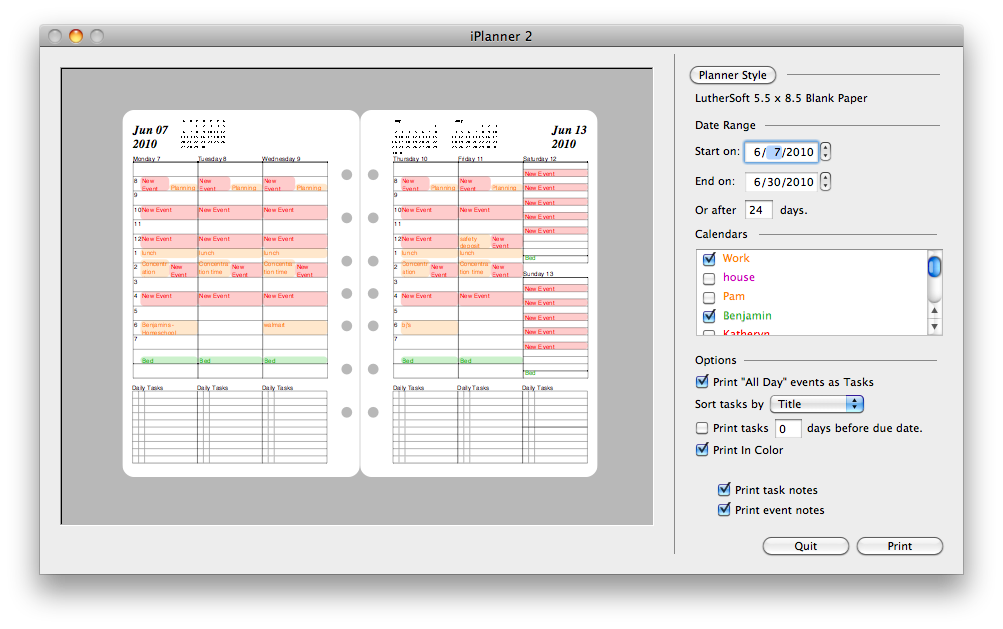Adjust the End on date stepper
Image resolution: width=1003 pixels, height=629 pixels.
pos(826,182)
